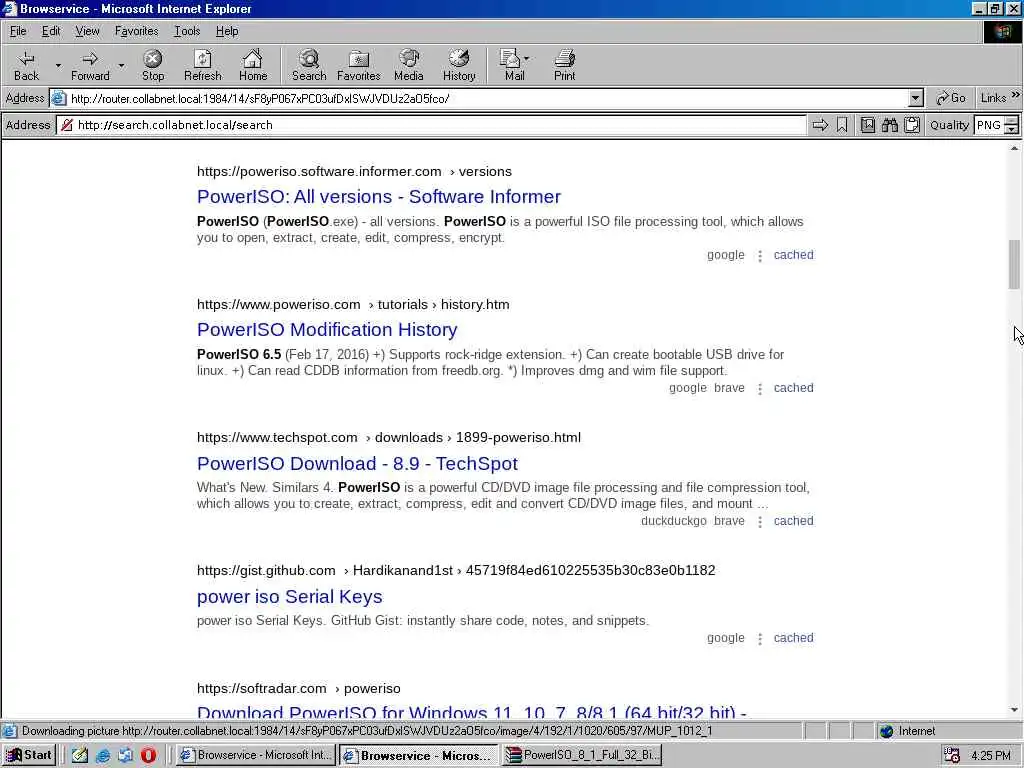This screenshot has width=1024, height=768.
Task: Open the Media pane
Action: point(409,65)
